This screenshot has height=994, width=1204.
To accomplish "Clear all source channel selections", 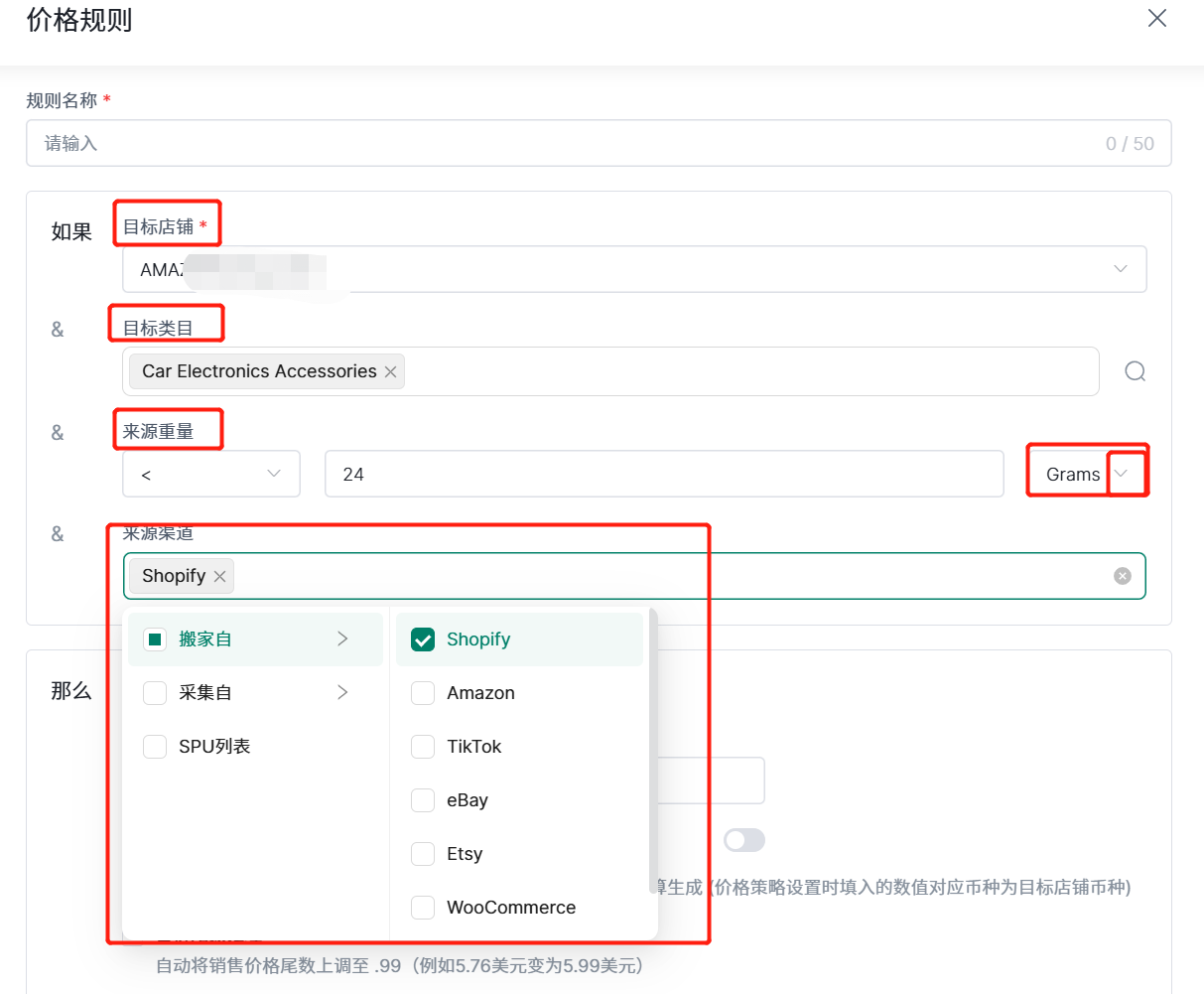I will coord(1122,576).
